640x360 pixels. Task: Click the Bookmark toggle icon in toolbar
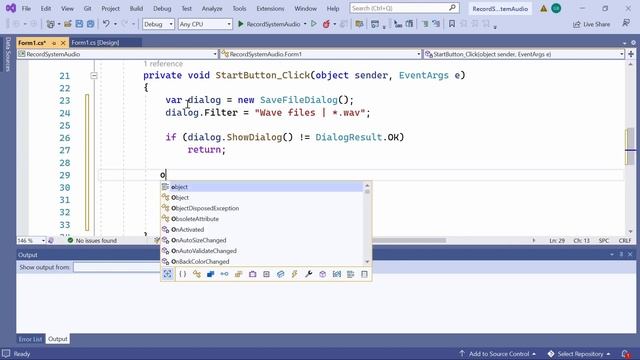pos(452,24)
